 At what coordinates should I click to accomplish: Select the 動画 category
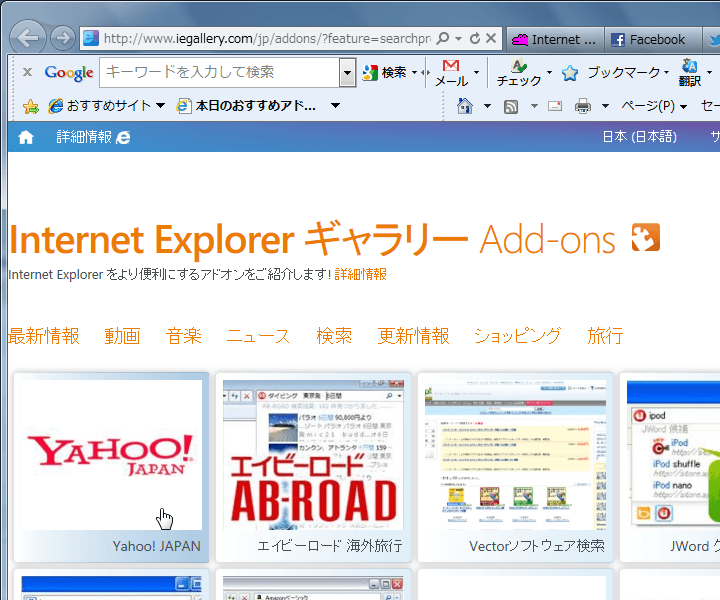pyautogui.click(x=122, y=336)
